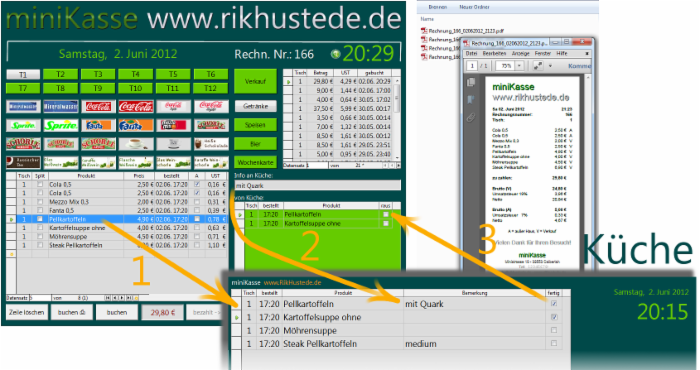Select table T5

coord(173,74)
